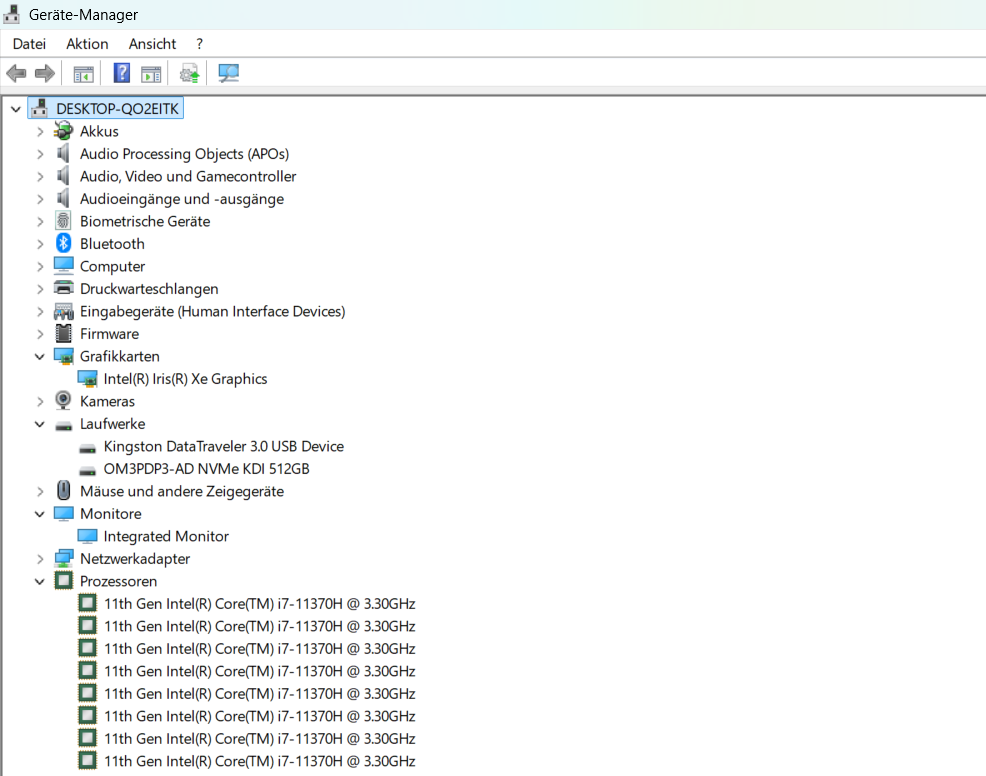Select the Integrated Monitor entry
This screenshot has height=776, width=986.
click(166, 536)
